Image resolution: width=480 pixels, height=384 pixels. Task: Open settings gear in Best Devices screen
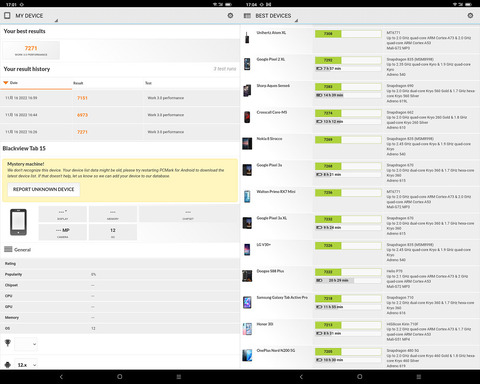(x=470, y=15)
